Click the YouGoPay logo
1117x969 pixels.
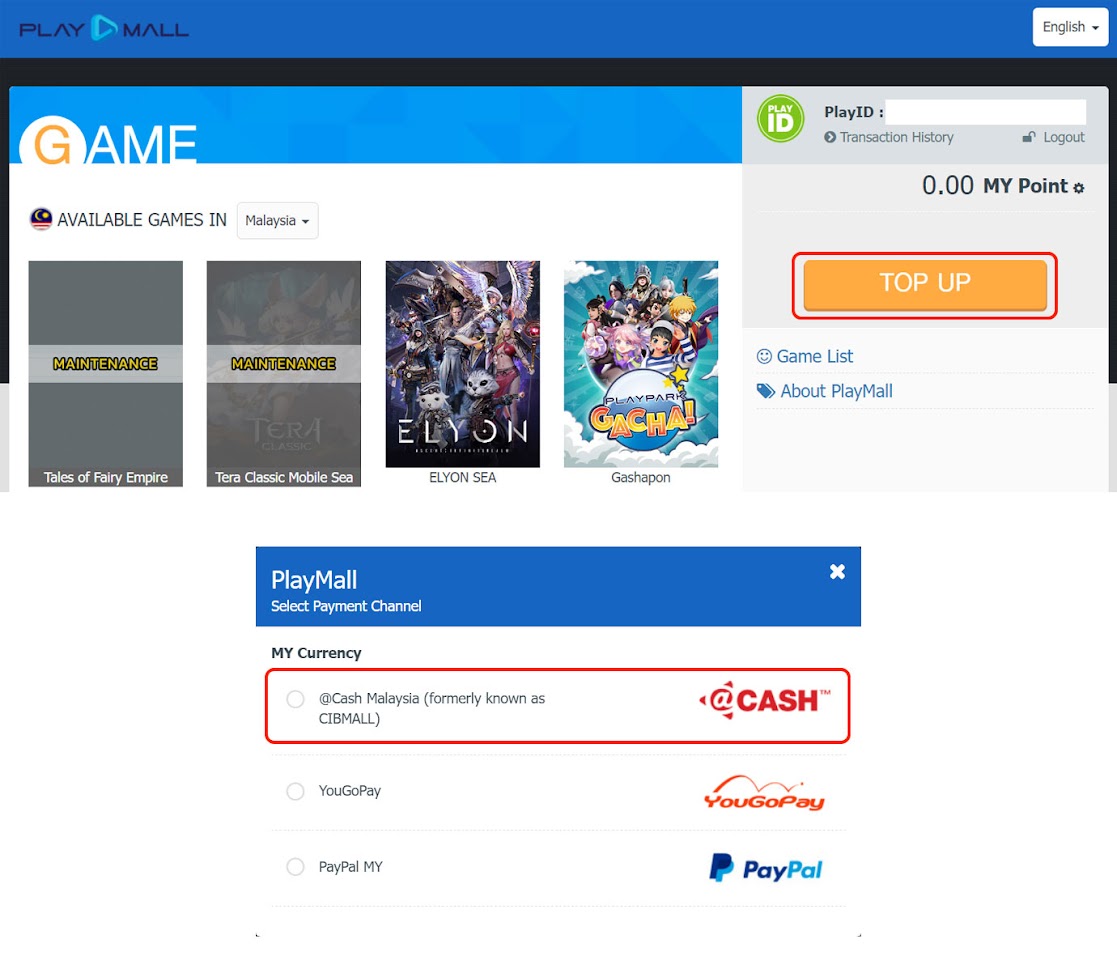764,792
